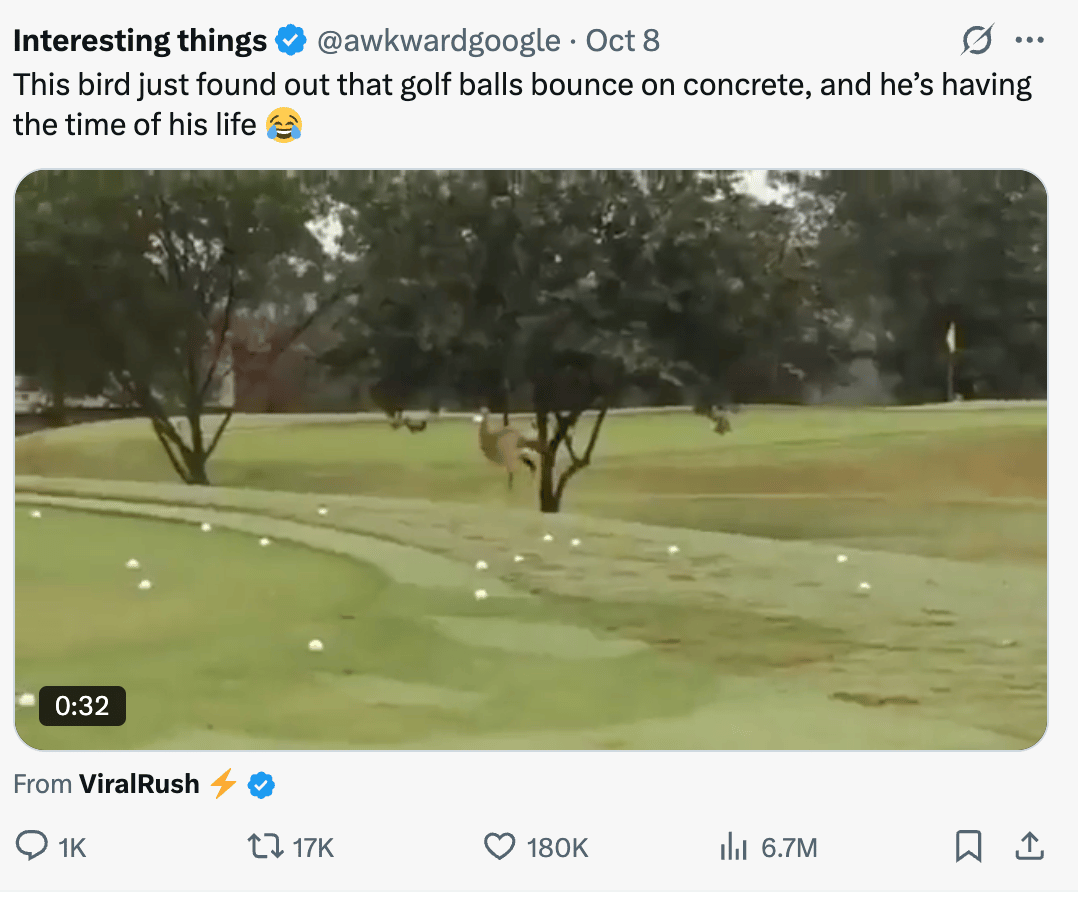Open the three-dot more options menu
The width and height of the screenshot is (1078, 908).
click(x=1028, y=40)
